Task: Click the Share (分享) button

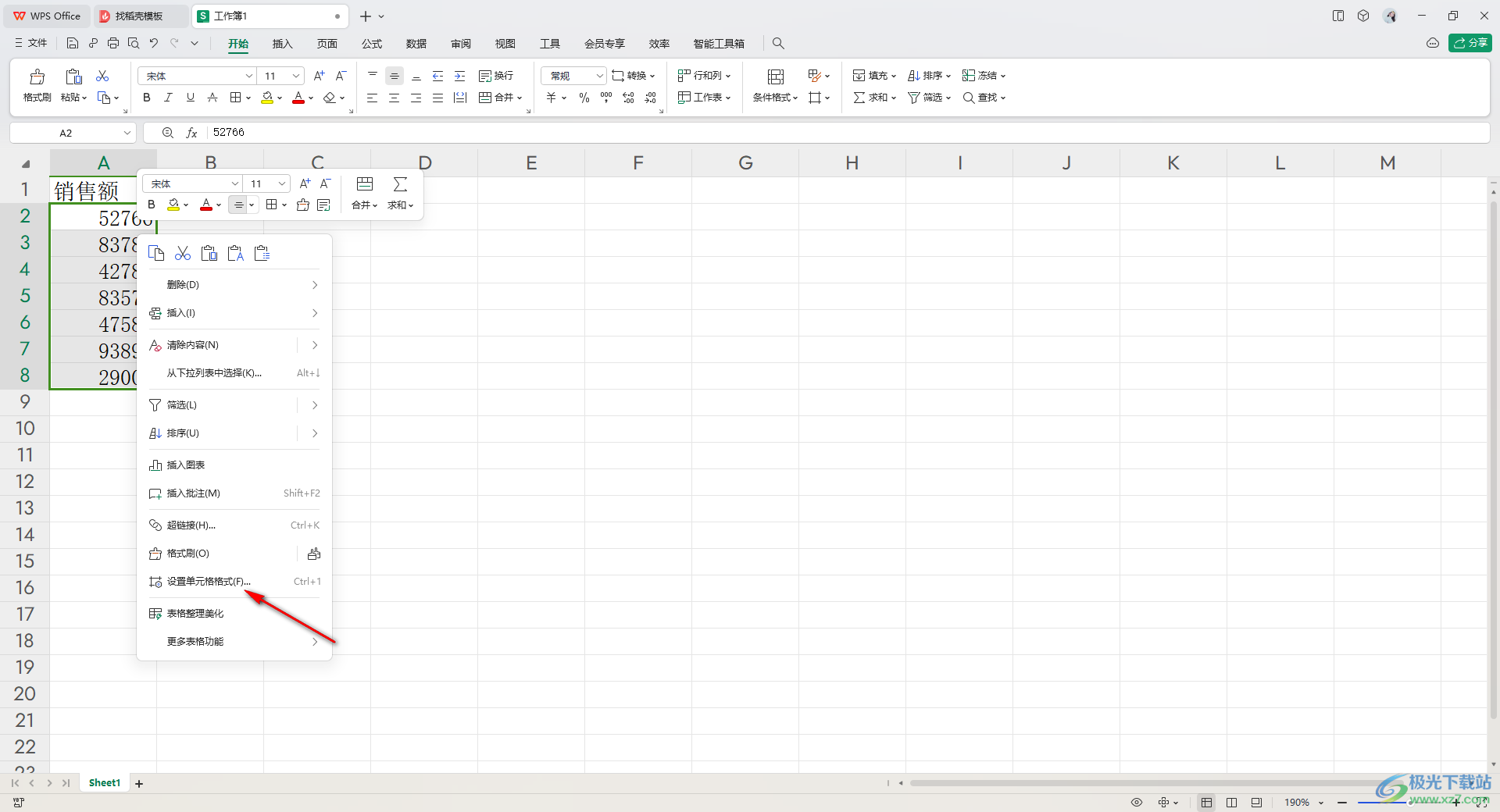Action: (x=1470, y=43)
